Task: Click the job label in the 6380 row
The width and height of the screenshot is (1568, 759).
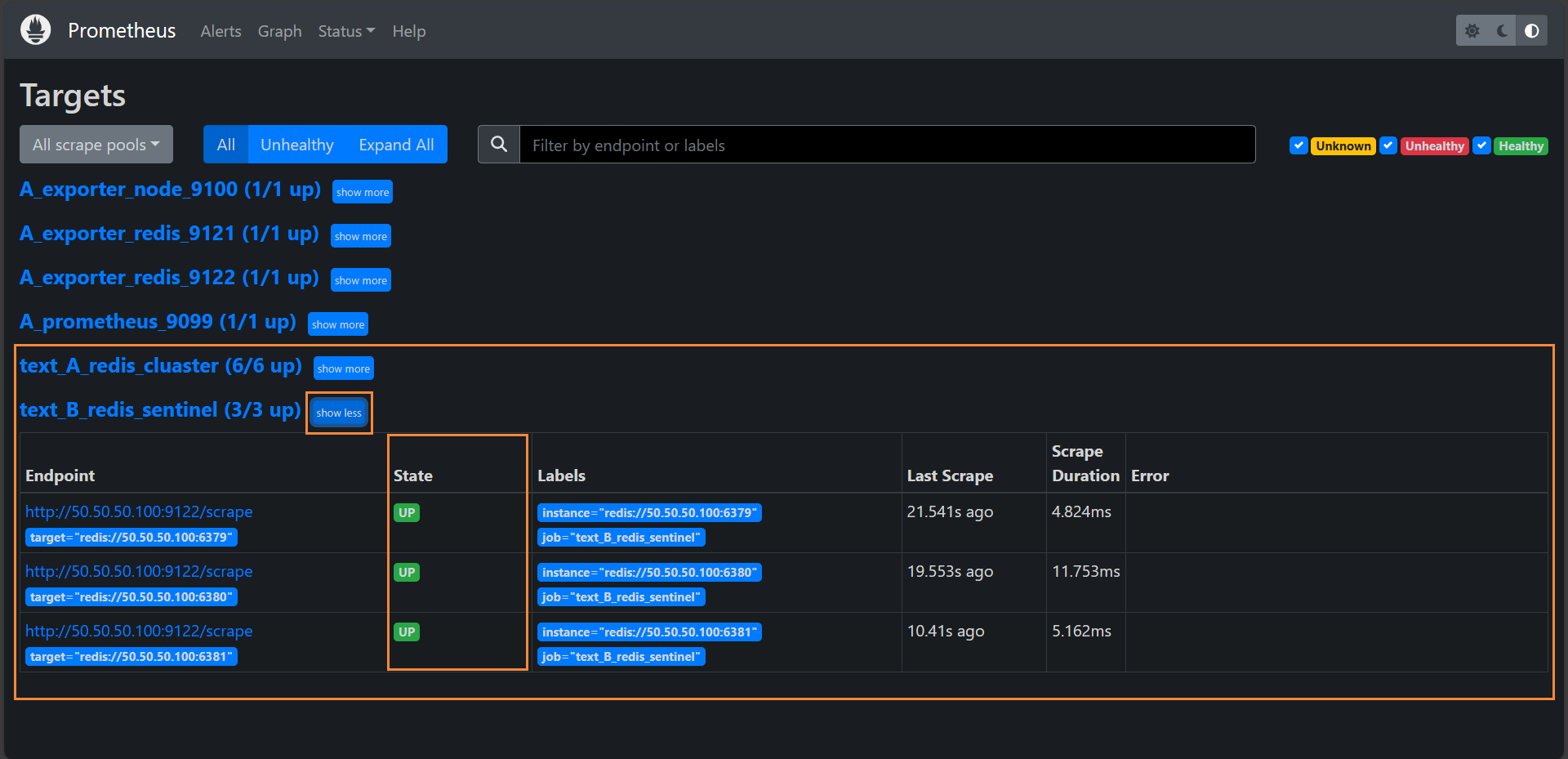Action: pos(621,597)
